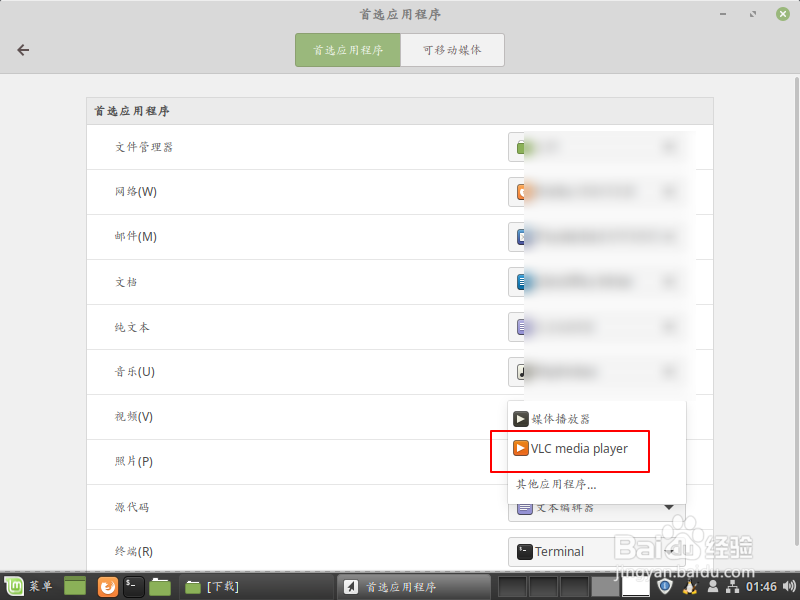Screen dimensions: 800x600
Task: Click the penguin tray icon
Action: point(690,587)
